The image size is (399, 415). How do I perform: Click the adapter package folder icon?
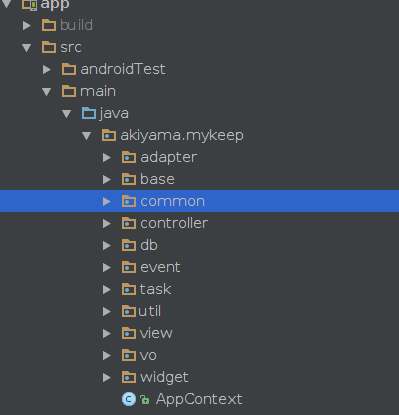[129, 157]
